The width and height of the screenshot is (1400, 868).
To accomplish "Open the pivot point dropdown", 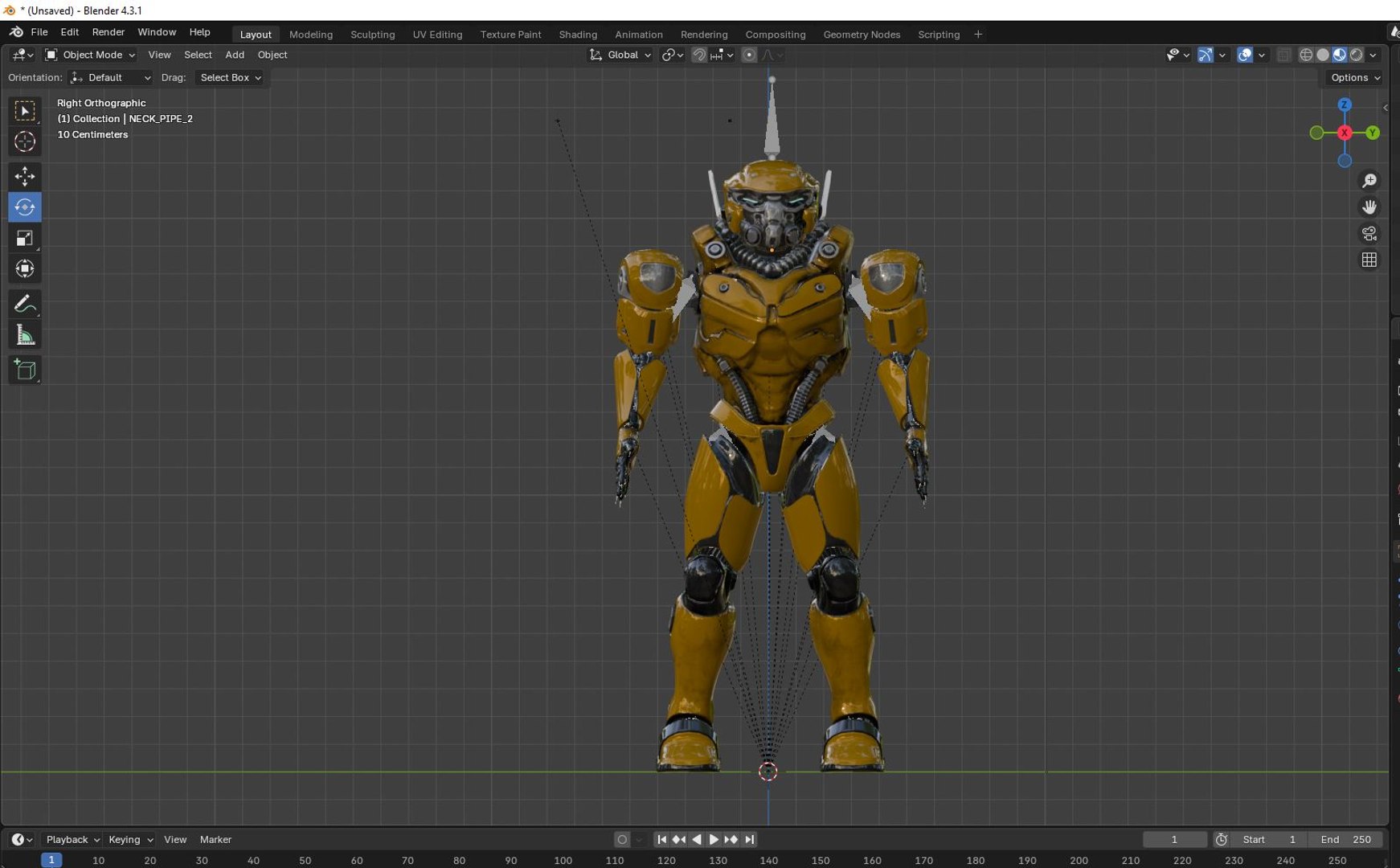I will tap(673, 55).
